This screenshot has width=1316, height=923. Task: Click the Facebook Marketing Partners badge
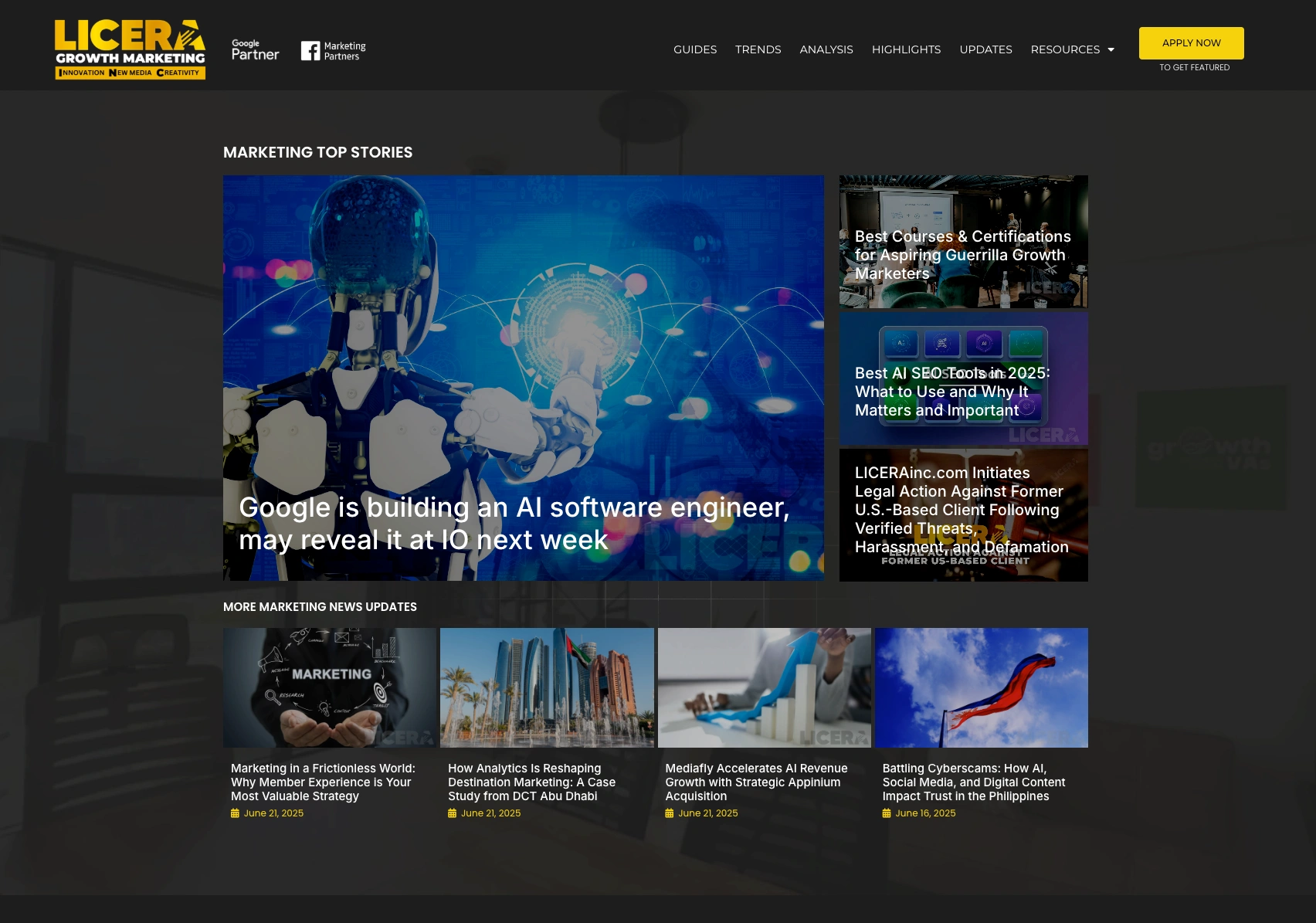pos(334,51)
